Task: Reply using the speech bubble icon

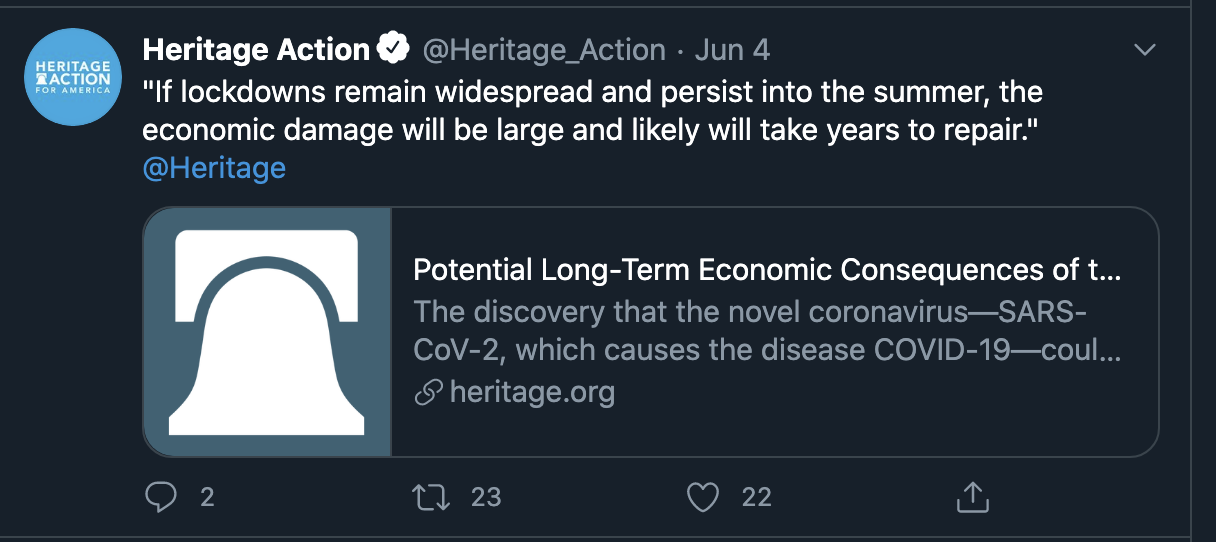Action: coord(161,497)
